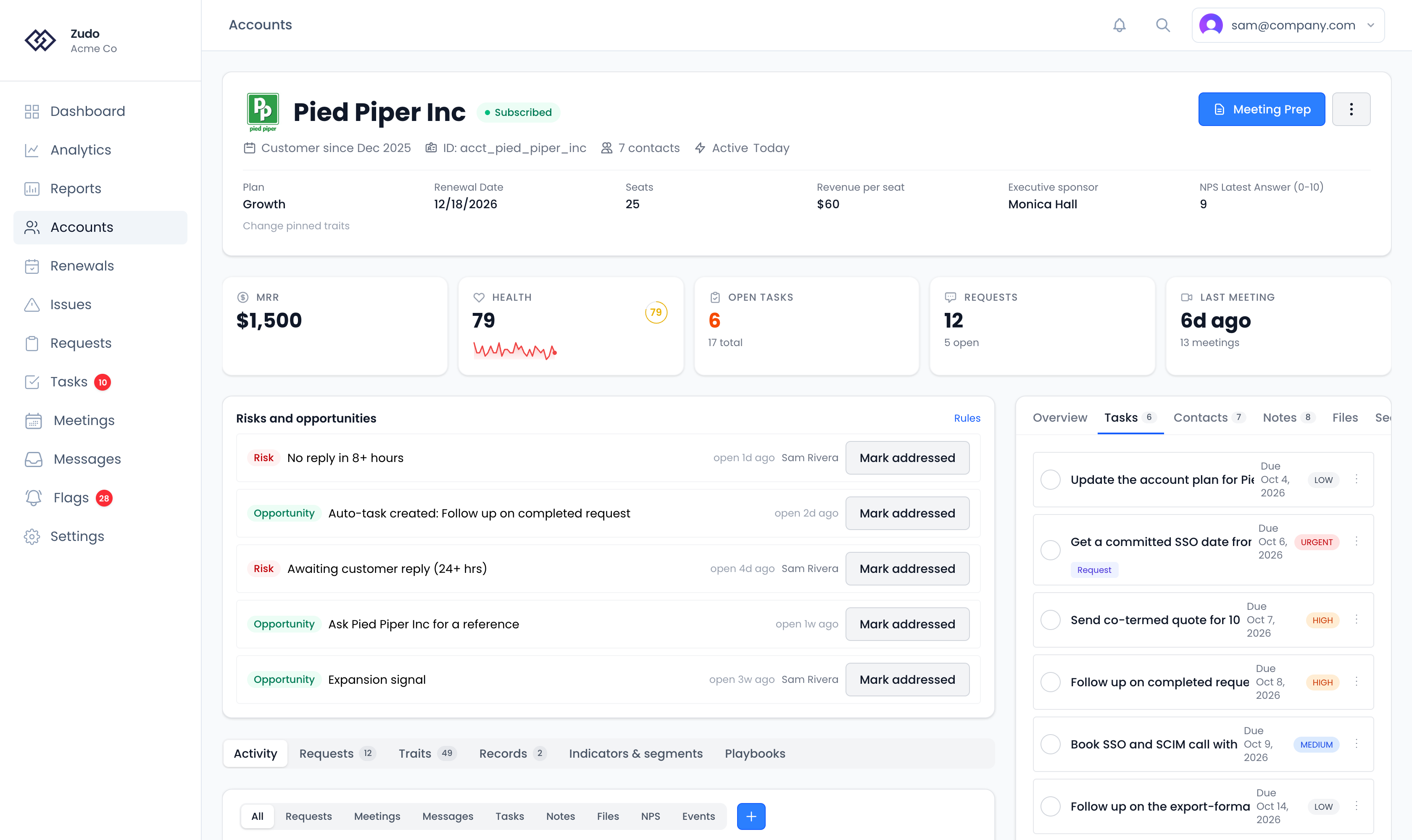This screenshot has width=1412, height=840.
Task: Tick the Follow up on completed request task
Action: pyautogui.click(x=1051, y=682)
